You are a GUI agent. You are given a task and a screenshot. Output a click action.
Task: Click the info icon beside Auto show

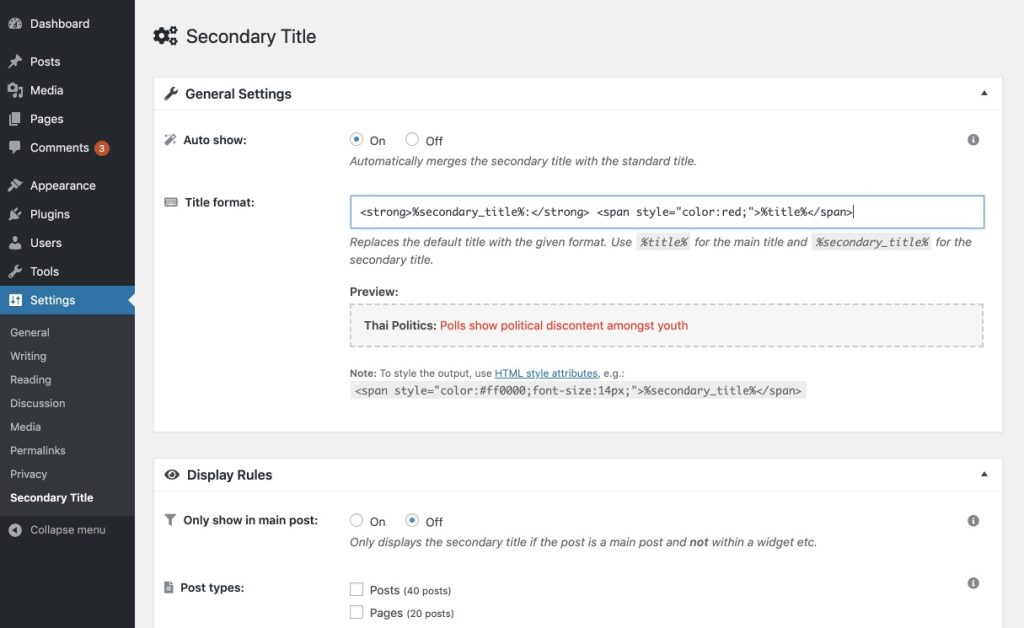(x=973, y=140)
